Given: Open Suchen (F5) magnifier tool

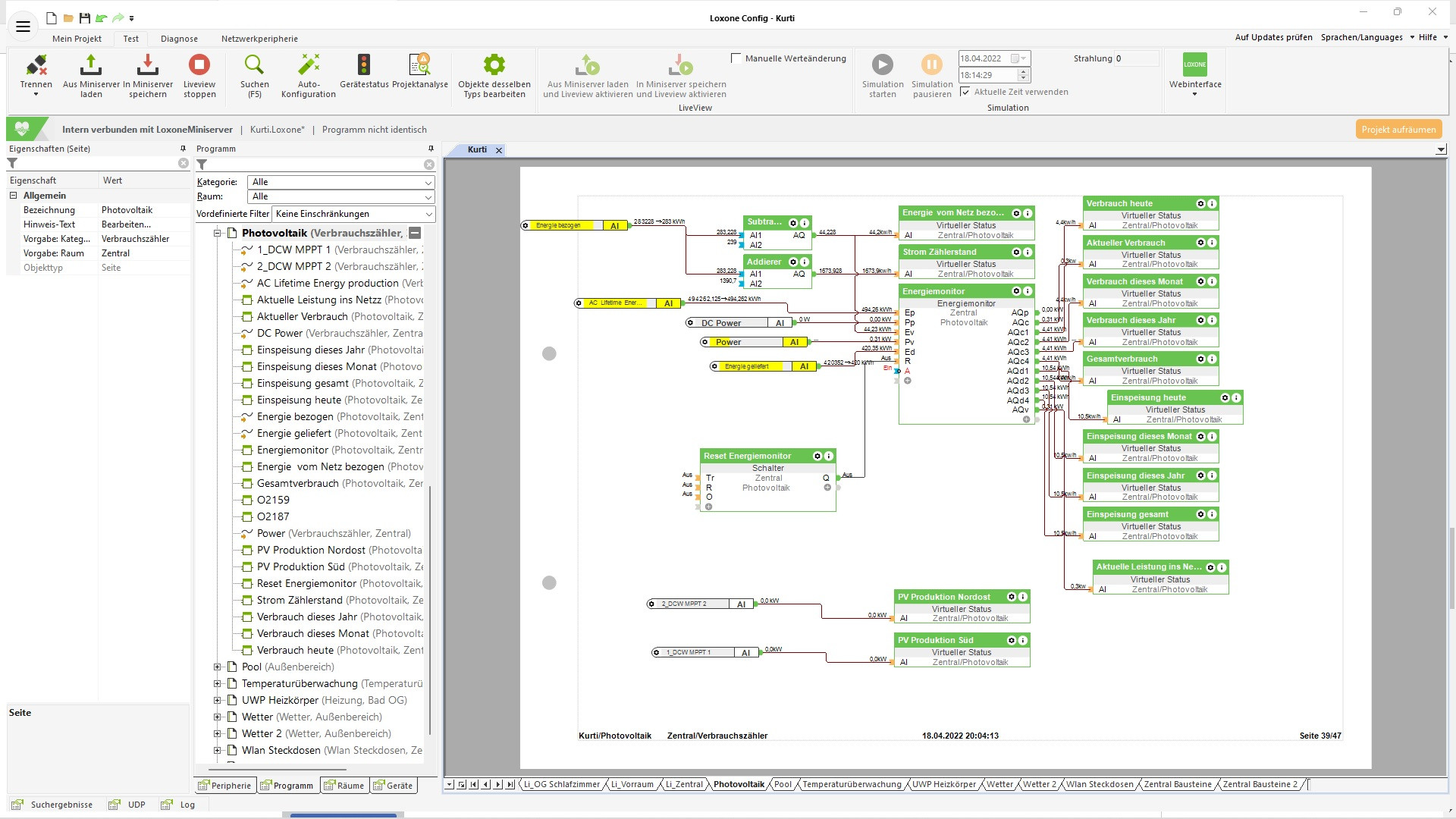Looking at the screenshot, I should [254, 66].
